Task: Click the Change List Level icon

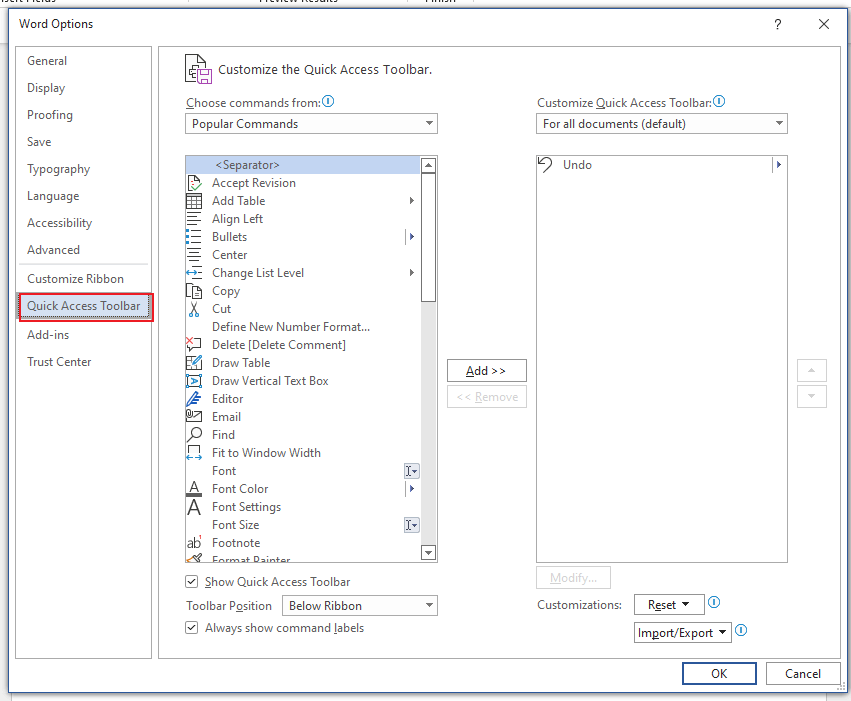Action: click(194, 273)
